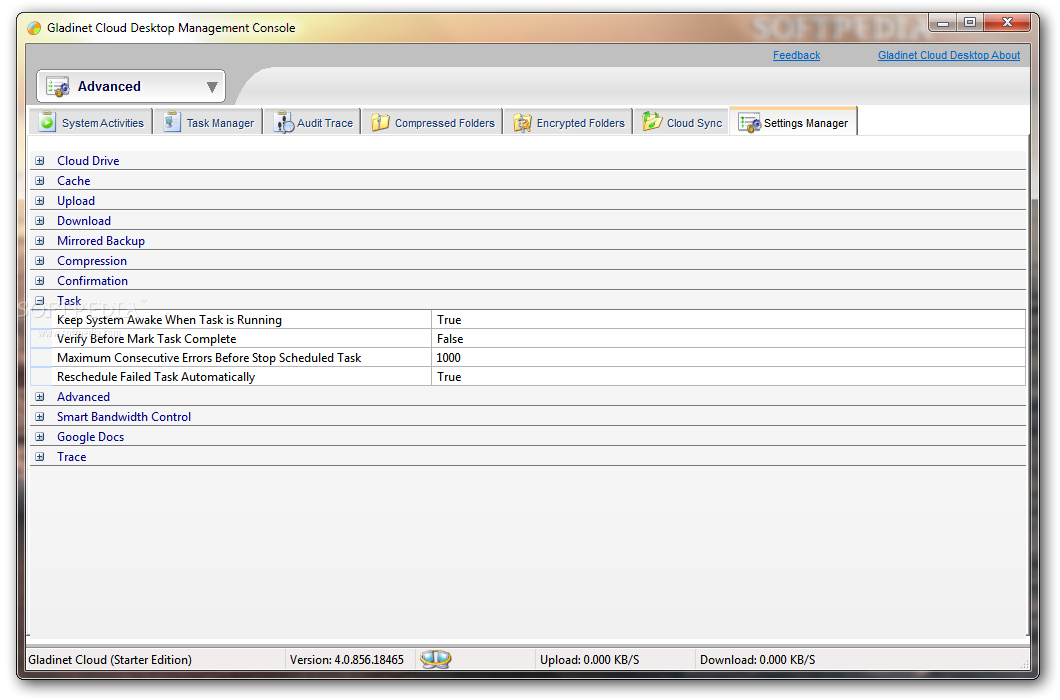Screen dimensions: 1060x700
Task: Expand the Smart Bandwidth Control section
Action: pyautogui.click(x=40, y=417)
